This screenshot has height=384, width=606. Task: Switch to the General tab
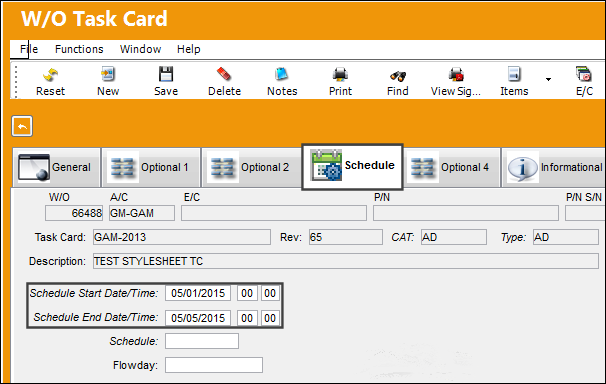tap(56, 167)
